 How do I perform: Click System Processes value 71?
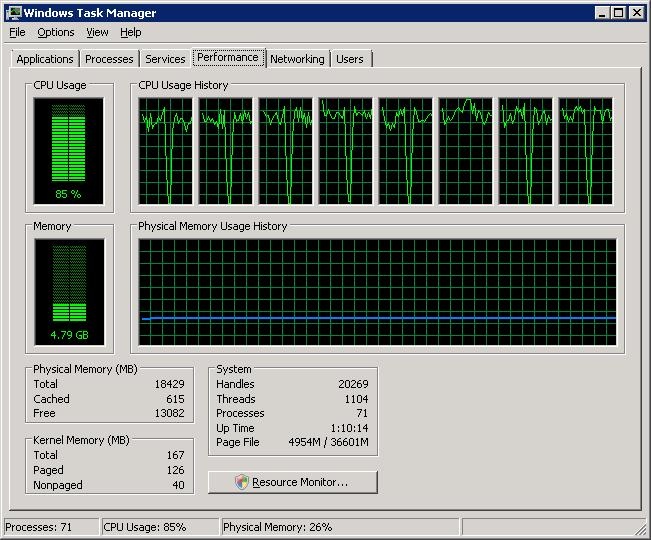[x=362, y=413]
